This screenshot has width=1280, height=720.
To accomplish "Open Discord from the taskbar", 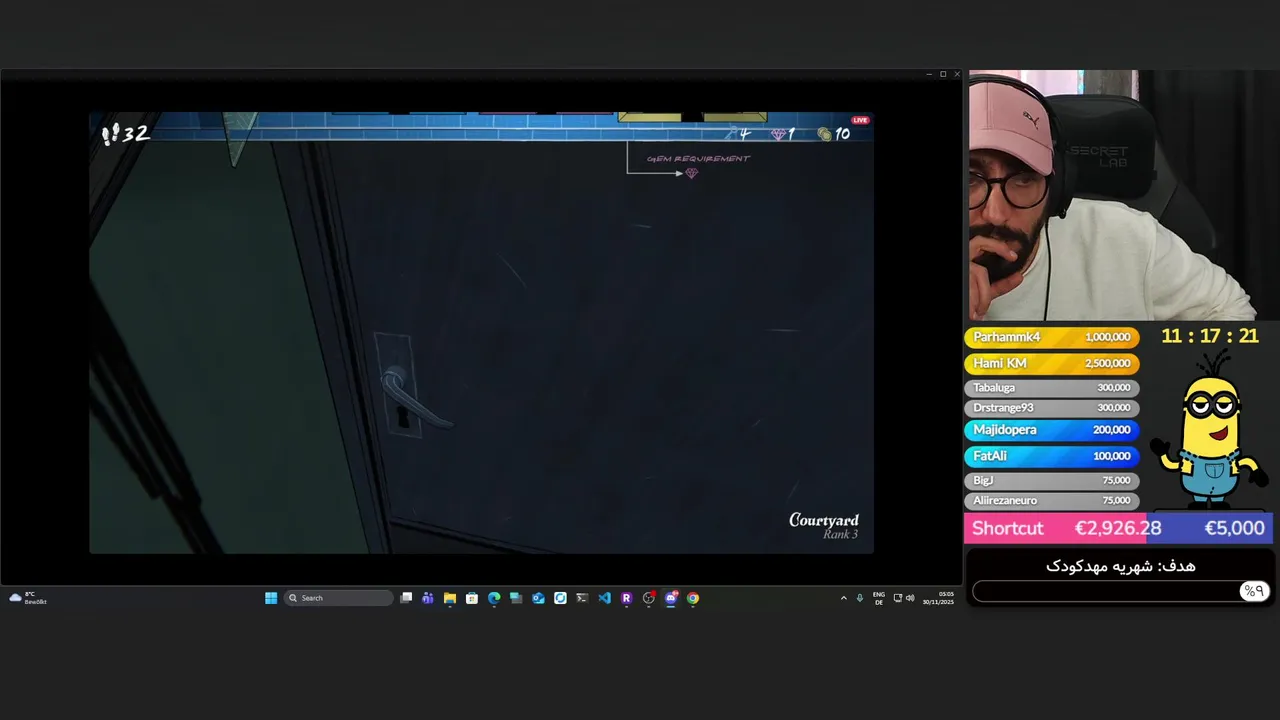I will pos(671,598).
